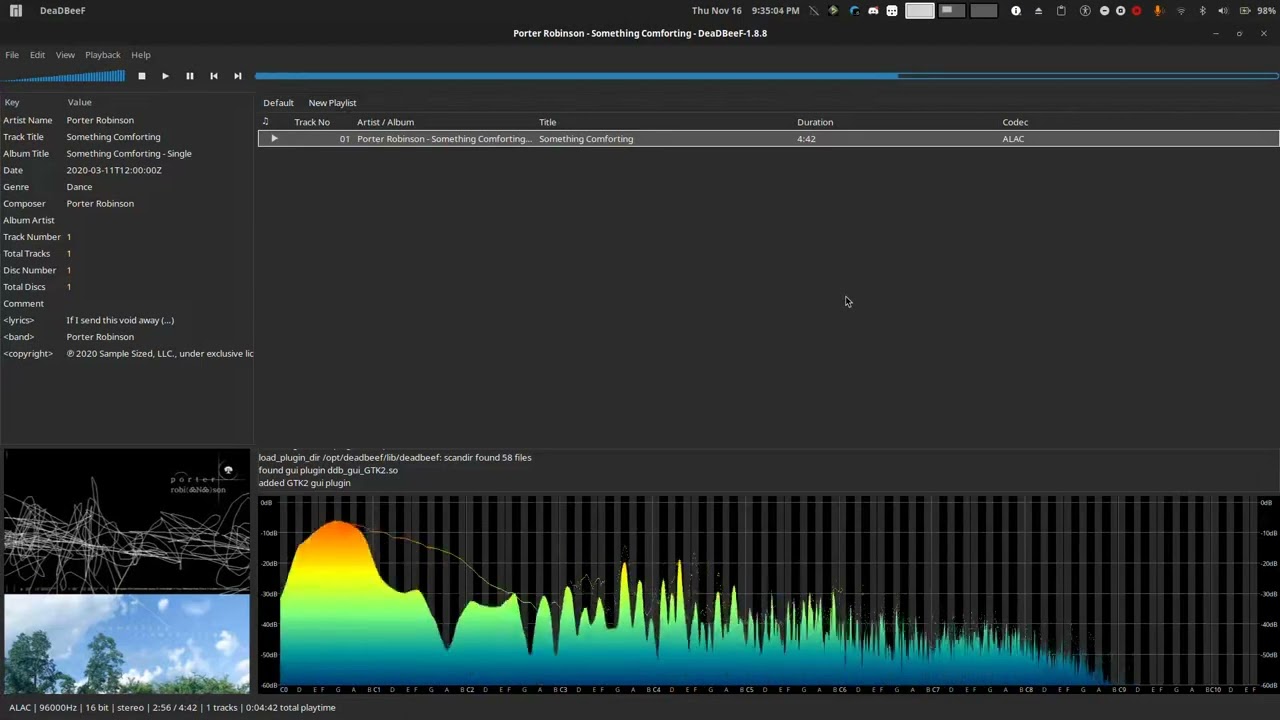
Task: Select the copyright value '℗ 2020 Sample Sized, LLC.'
Action: click(x=160, y=354)
